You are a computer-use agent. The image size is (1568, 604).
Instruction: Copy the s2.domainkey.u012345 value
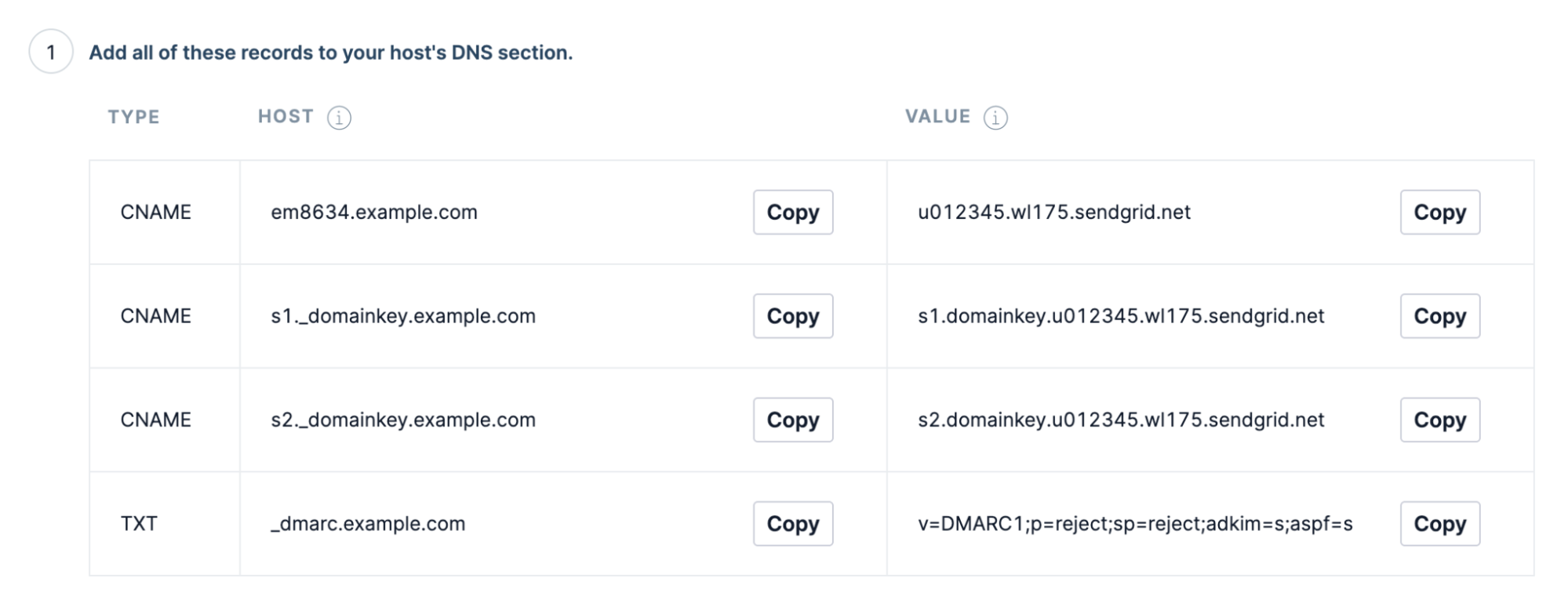[x=1439, y=420]
